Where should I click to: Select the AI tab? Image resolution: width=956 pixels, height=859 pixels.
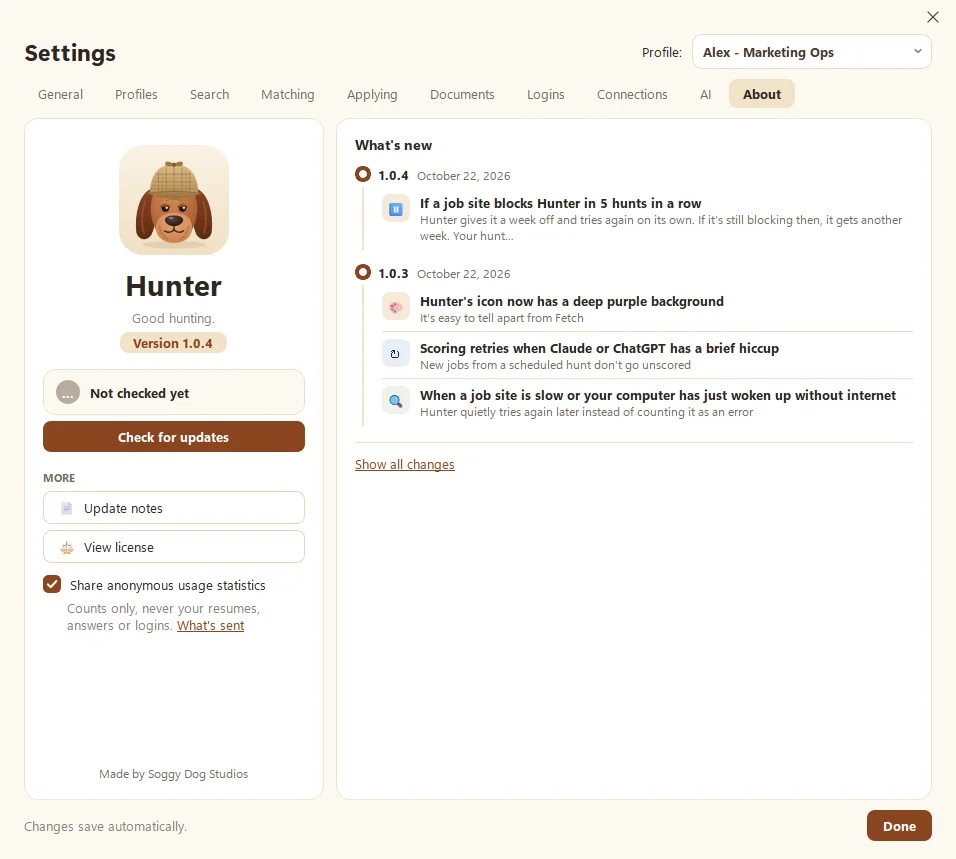pos(705,94)
